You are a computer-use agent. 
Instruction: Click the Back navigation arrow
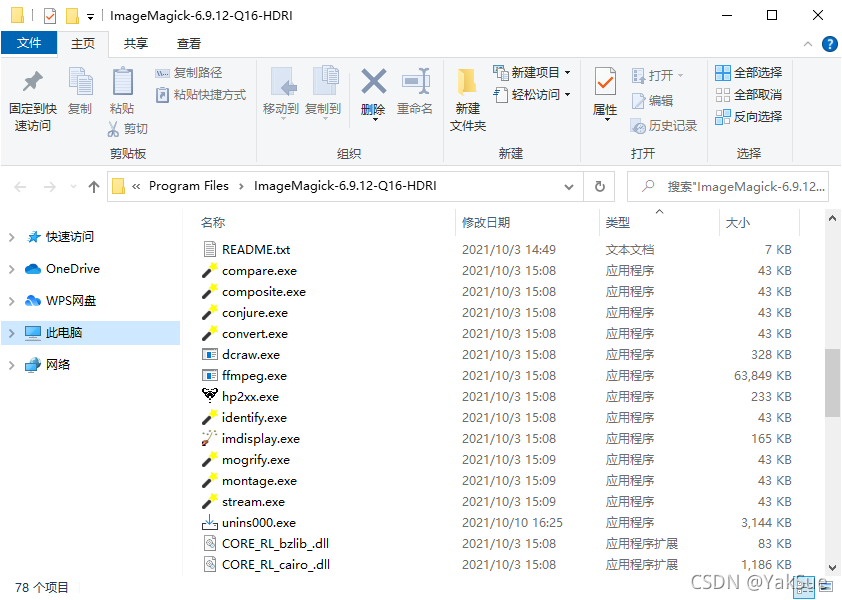coord(20,187)
